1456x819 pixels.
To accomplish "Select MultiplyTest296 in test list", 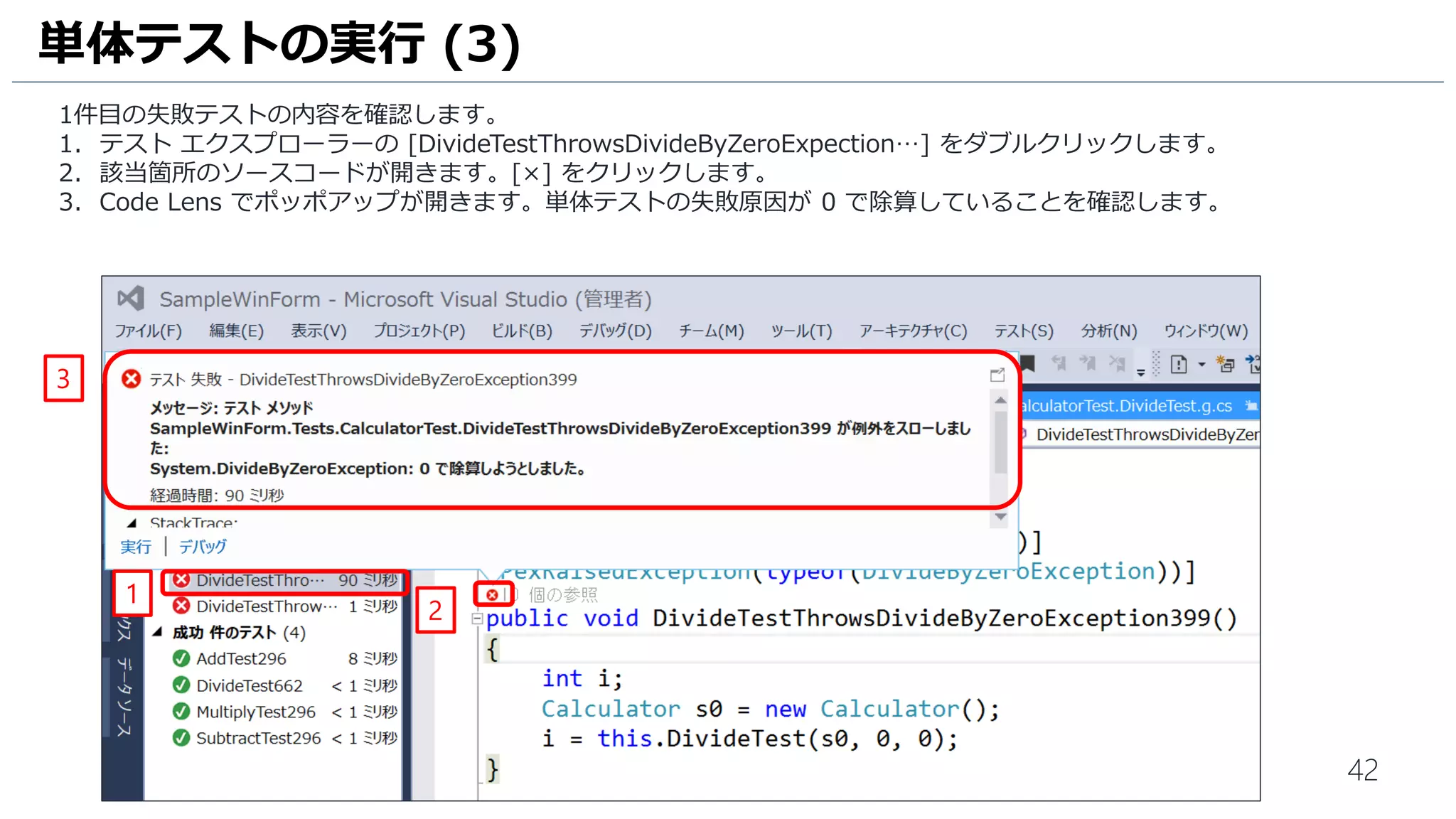I will pyautogui.click(x=285, y=711).
